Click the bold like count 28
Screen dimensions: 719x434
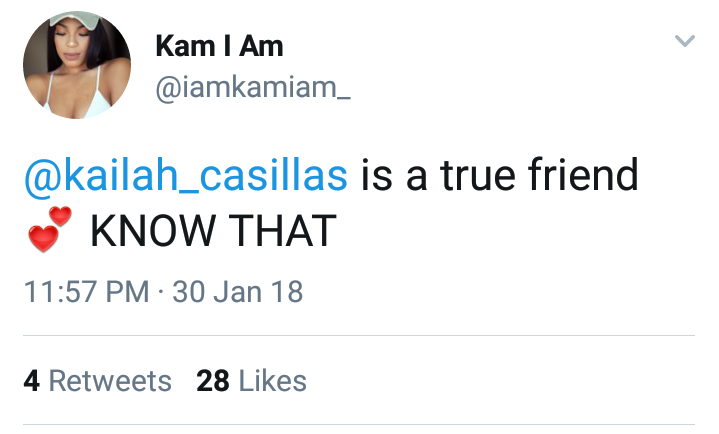tap(213, 381)
